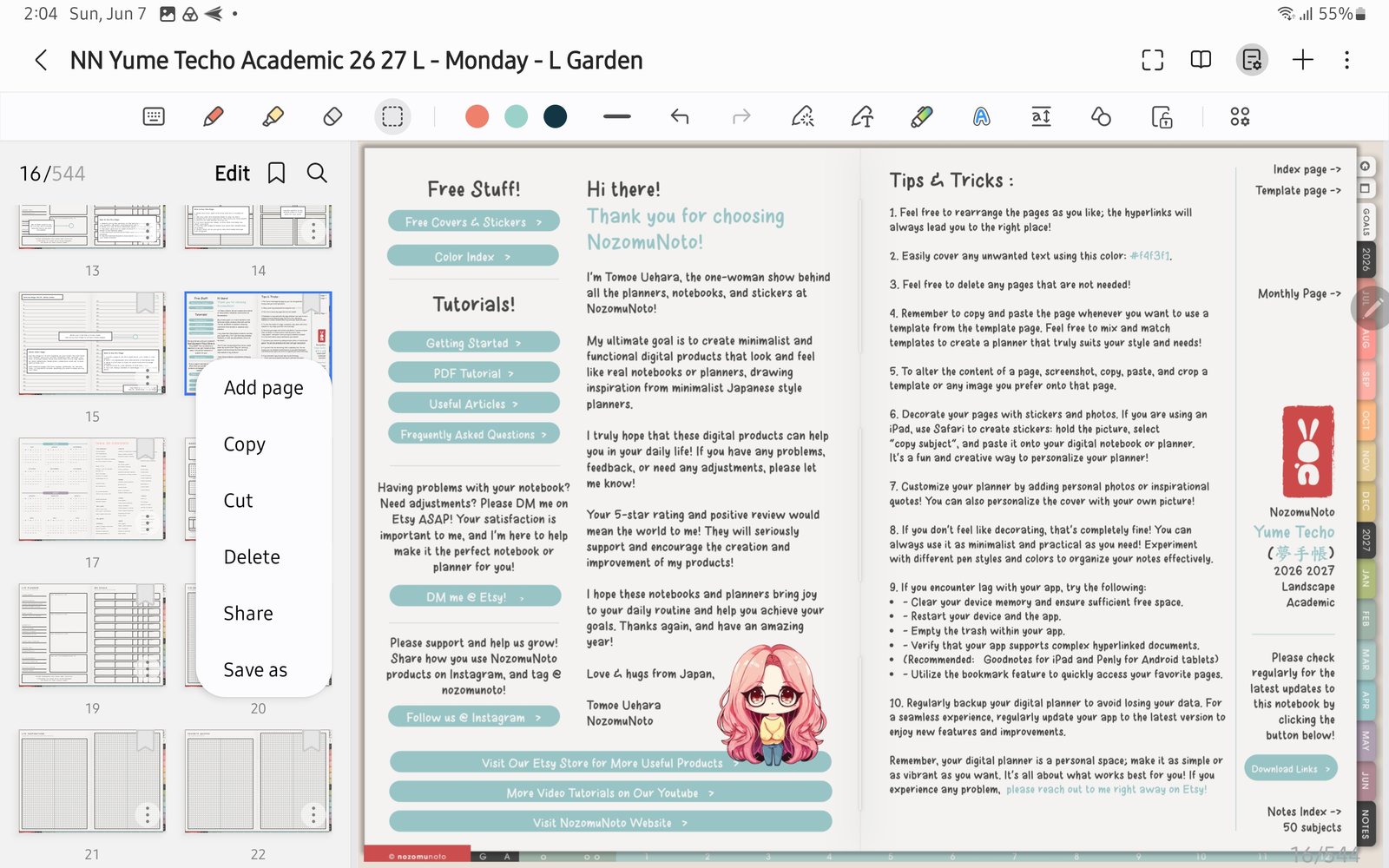The width and height of the screenshot is (1389, 868).
Task: Tap Edit in the page list
Action: [x=232, y=174]
